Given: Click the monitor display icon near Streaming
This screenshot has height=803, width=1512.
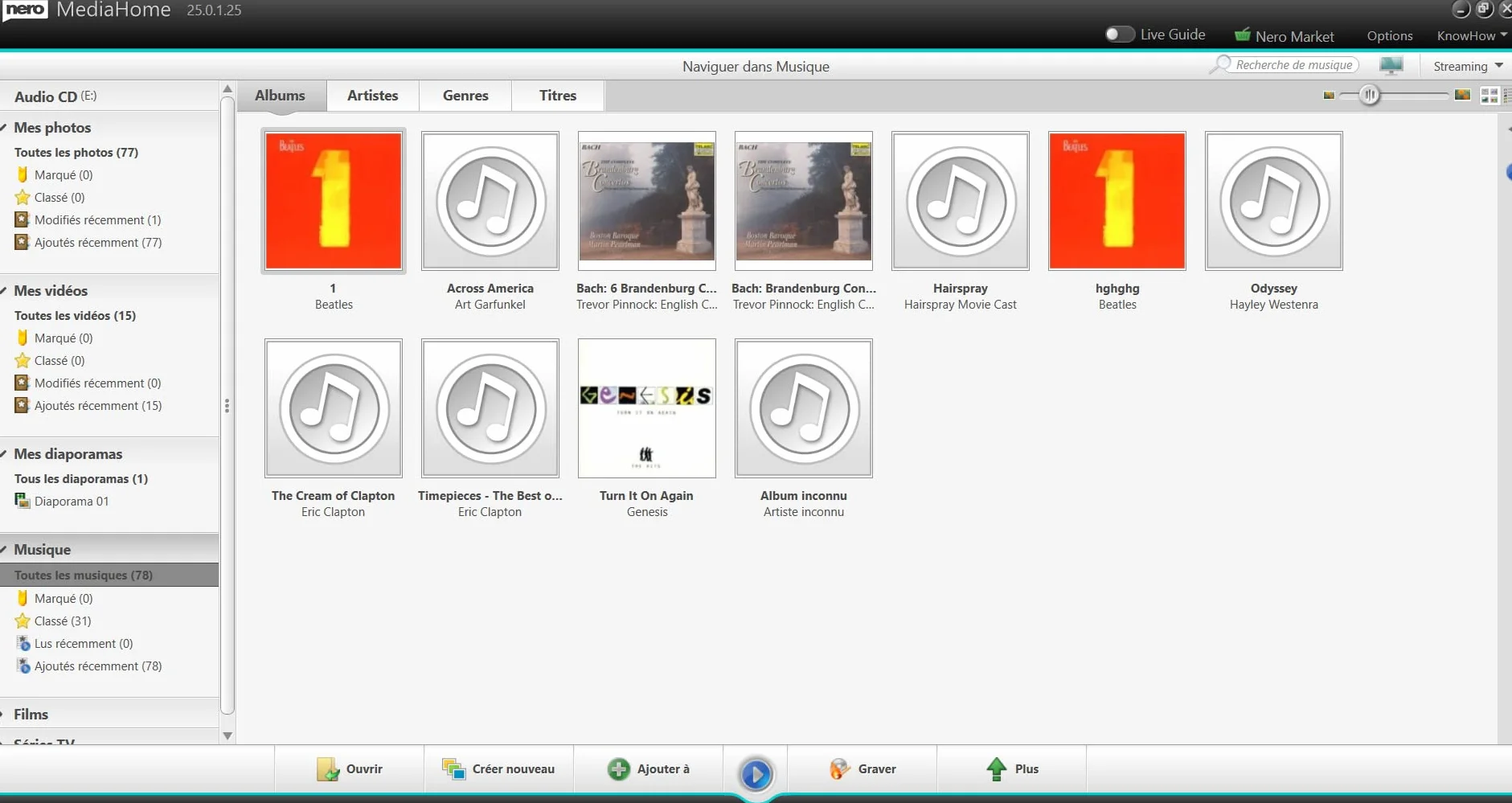Looking at the screenshot, I should click(x=1391, y=65).
